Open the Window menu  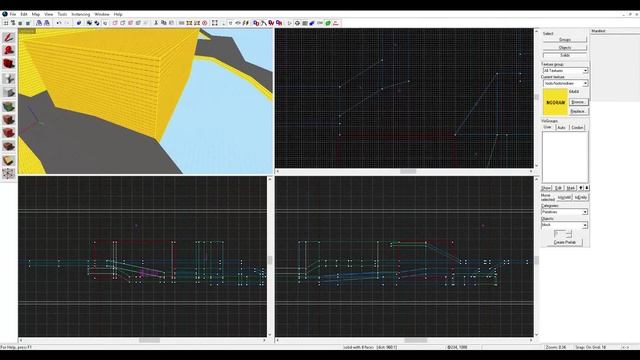point(102,14)
